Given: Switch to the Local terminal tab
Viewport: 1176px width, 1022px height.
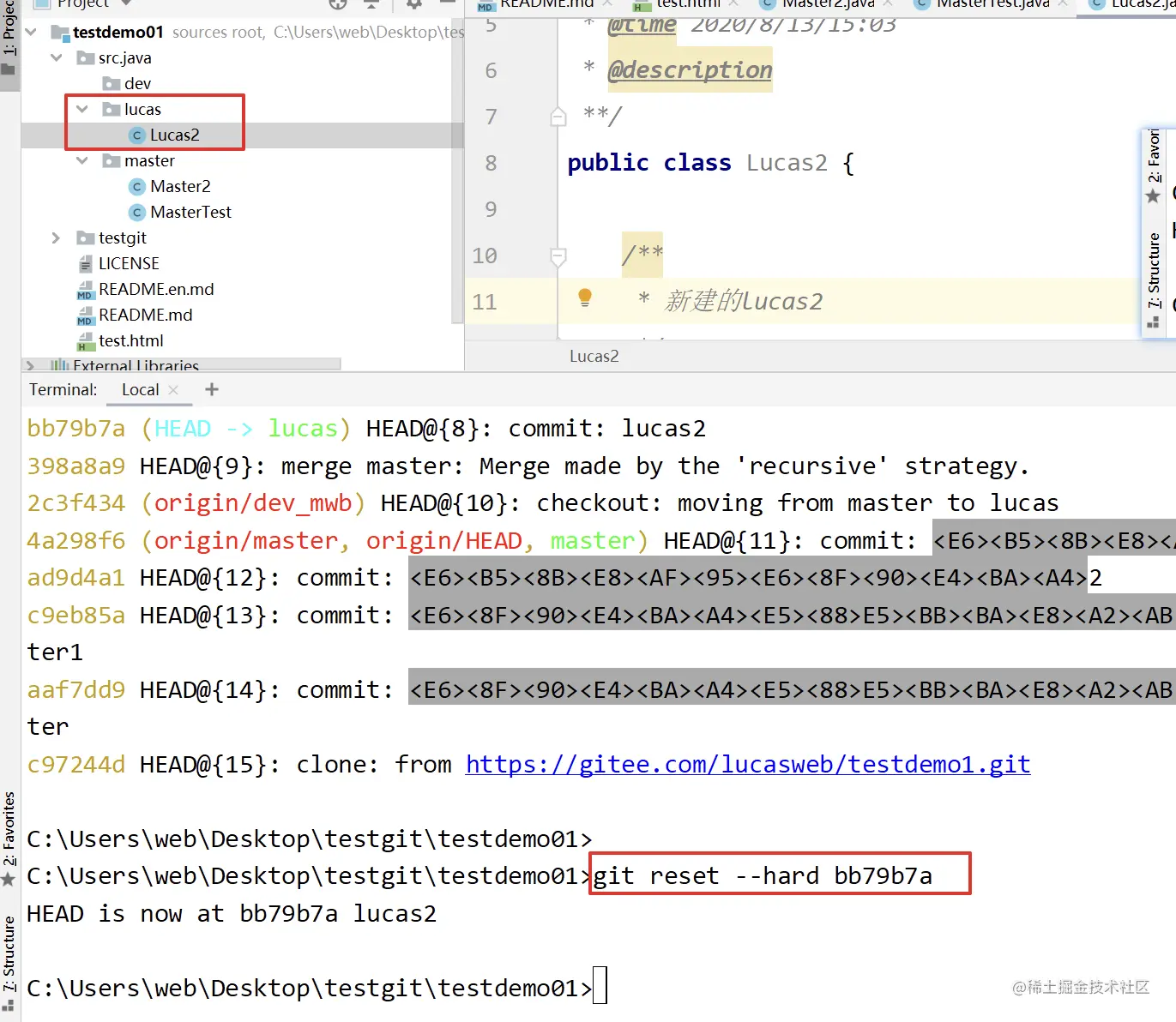Looking at the screenshot, I should [x=141, y=390].
